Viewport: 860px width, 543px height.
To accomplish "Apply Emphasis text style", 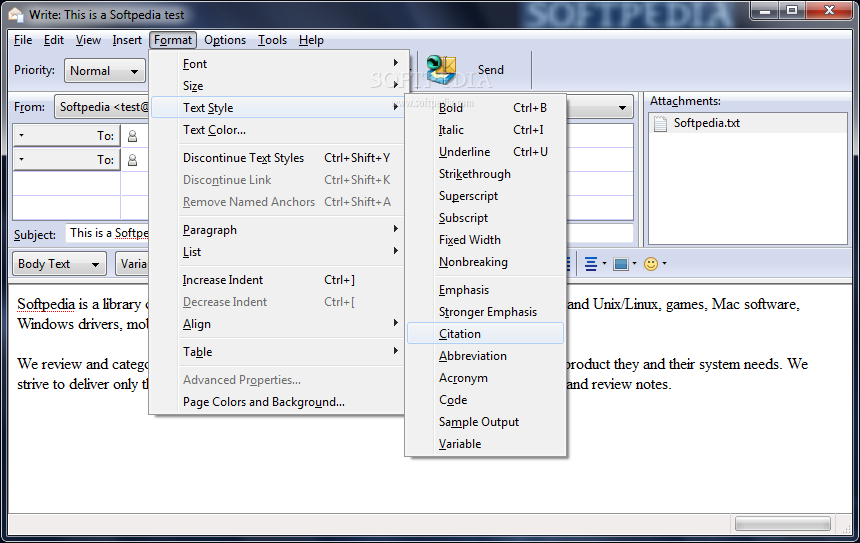I will pos(485,290).
